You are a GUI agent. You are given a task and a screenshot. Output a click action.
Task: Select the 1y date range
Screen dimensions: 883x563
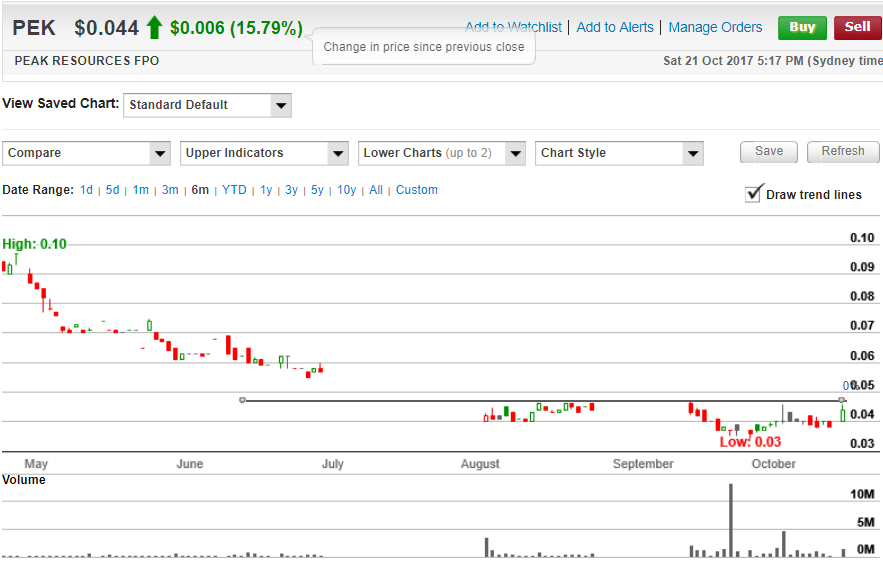click(x=266, y=190)
